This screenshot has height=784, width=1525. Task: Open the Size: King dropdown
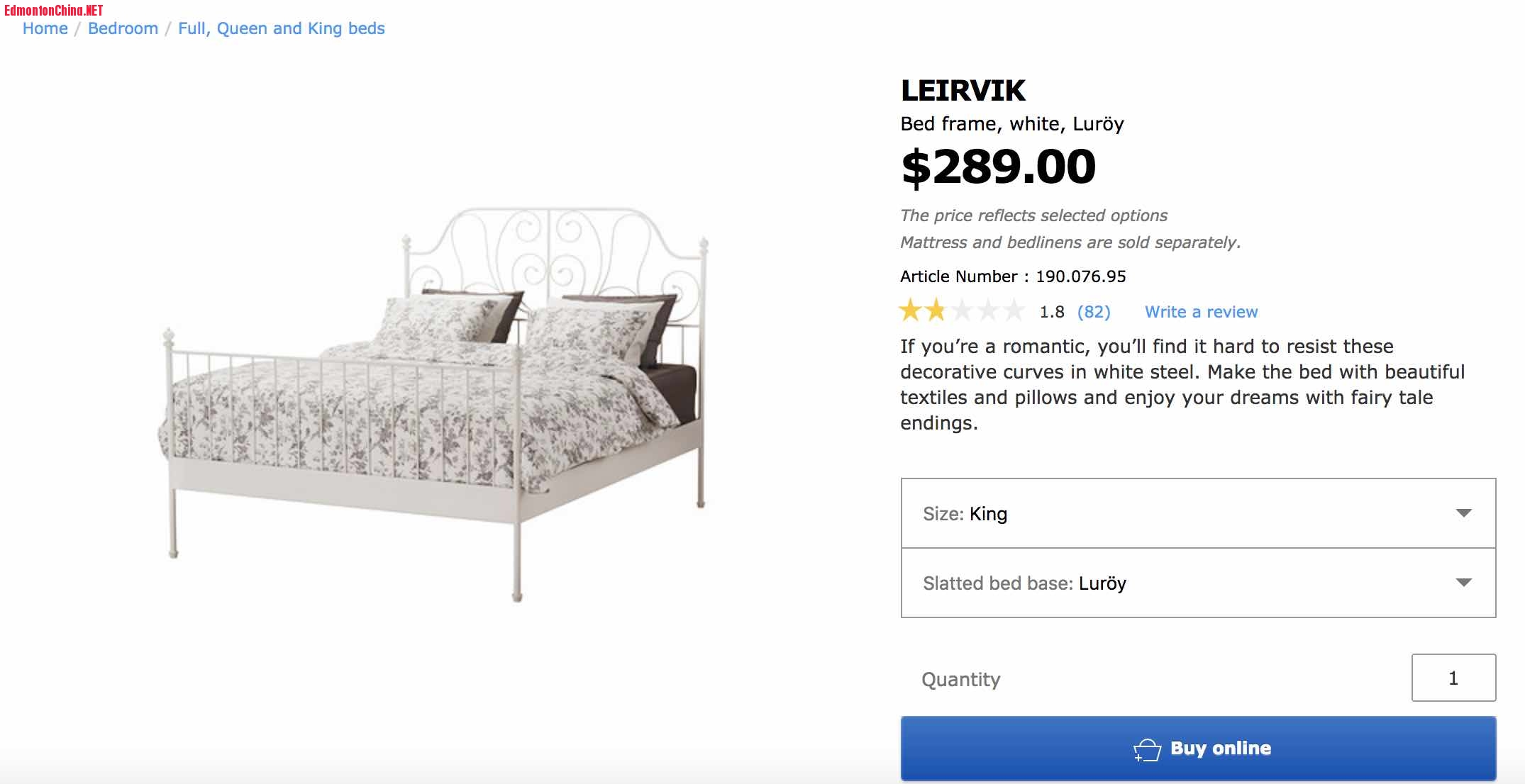click(1198, 513)
